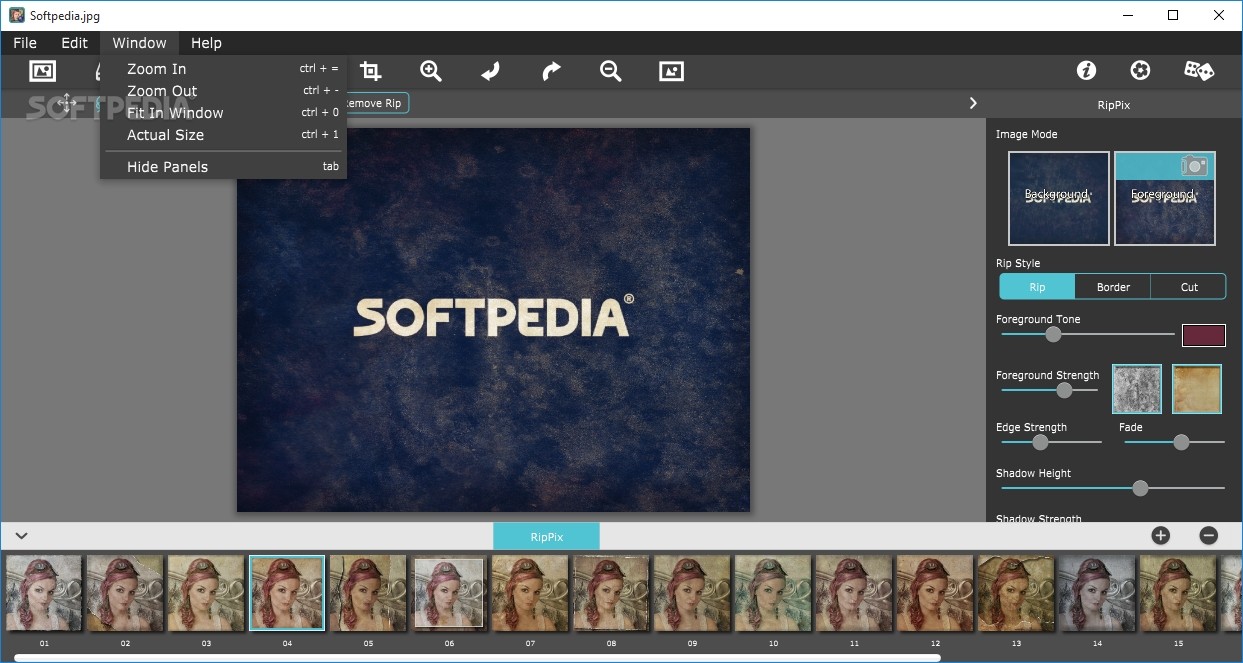Select the move arrows tool

click(x=67, y=103)
